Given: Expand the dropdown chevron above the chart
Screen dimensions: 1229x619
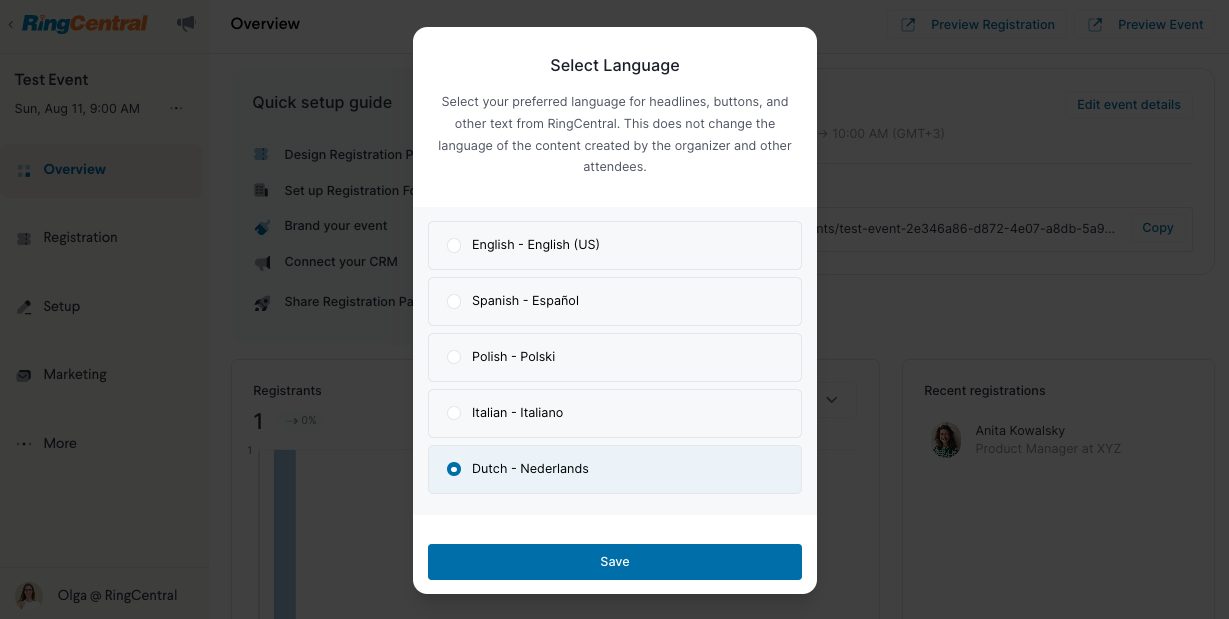Looking at the screenshot, I should pos(831,400).
